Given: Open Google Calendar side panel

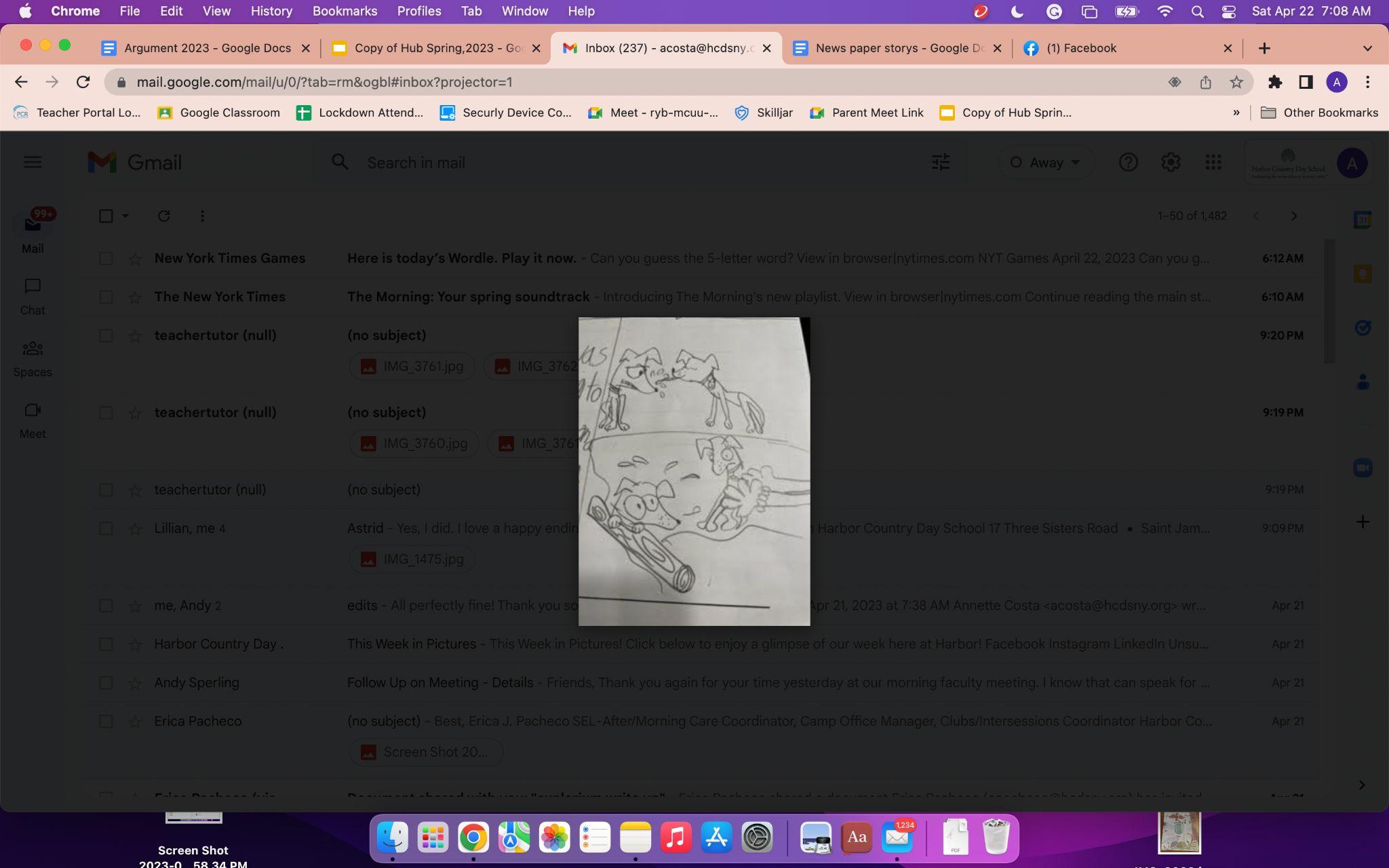Looking at the screenshot, I should [1363, 220].
